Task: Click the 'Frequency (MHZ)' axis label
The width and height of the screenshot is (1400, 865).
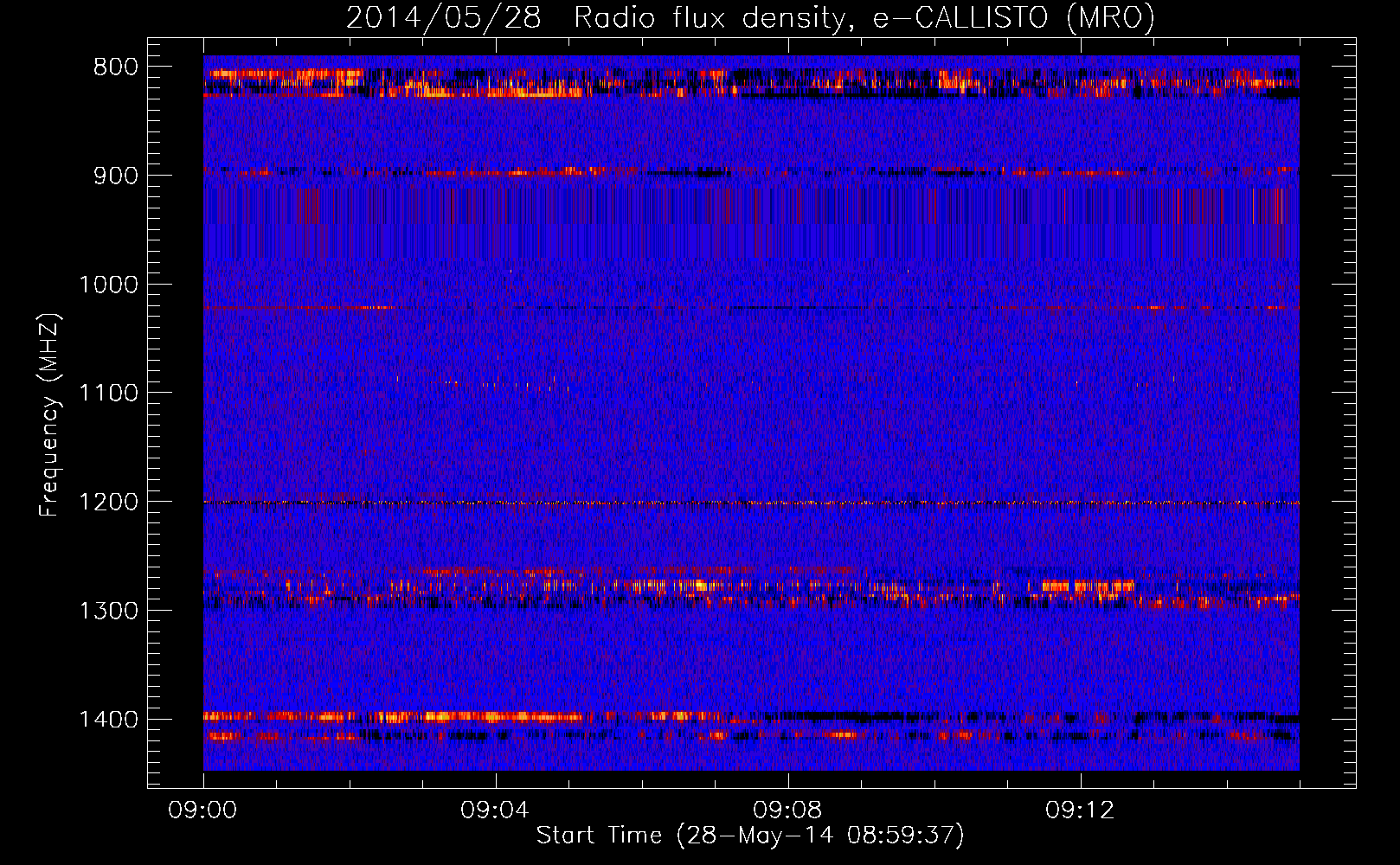Action: click(49, 415)
